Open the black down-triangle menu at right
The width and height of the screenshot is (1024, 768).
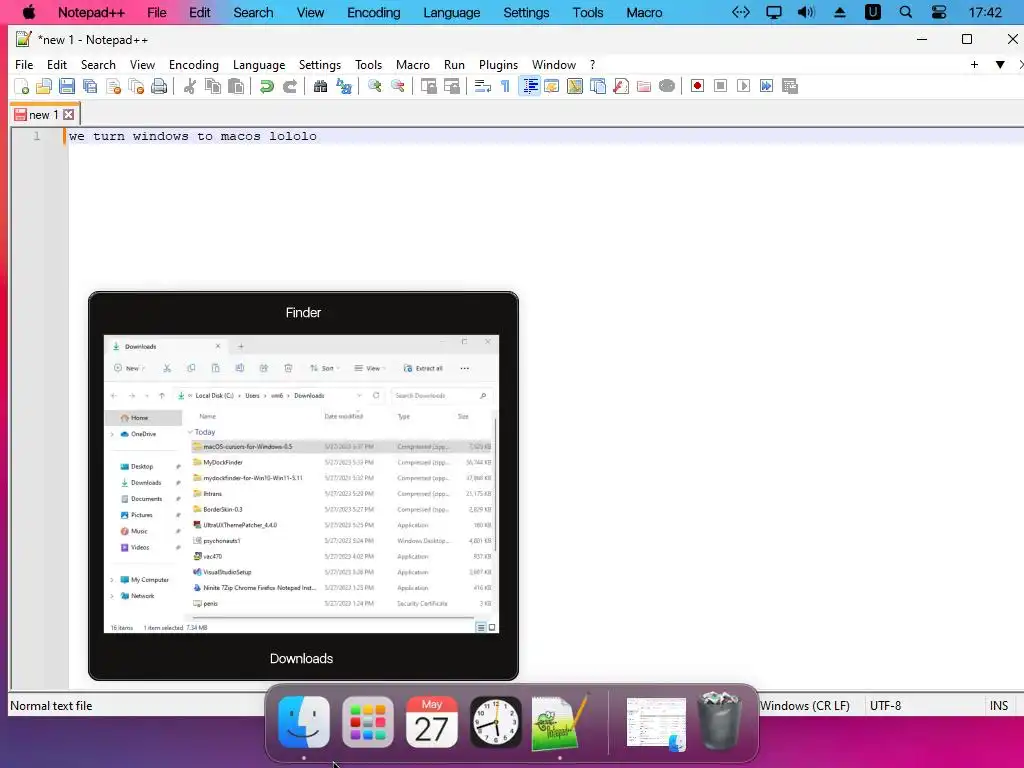pyautogui.click(x=1000, y=65)
